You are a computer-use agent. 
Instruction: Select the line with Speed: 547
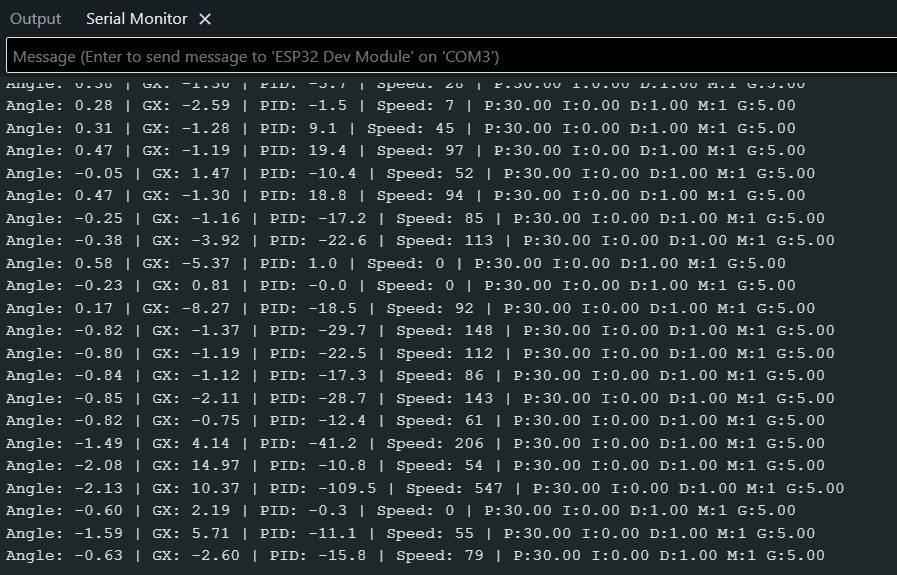coord(425,489)
